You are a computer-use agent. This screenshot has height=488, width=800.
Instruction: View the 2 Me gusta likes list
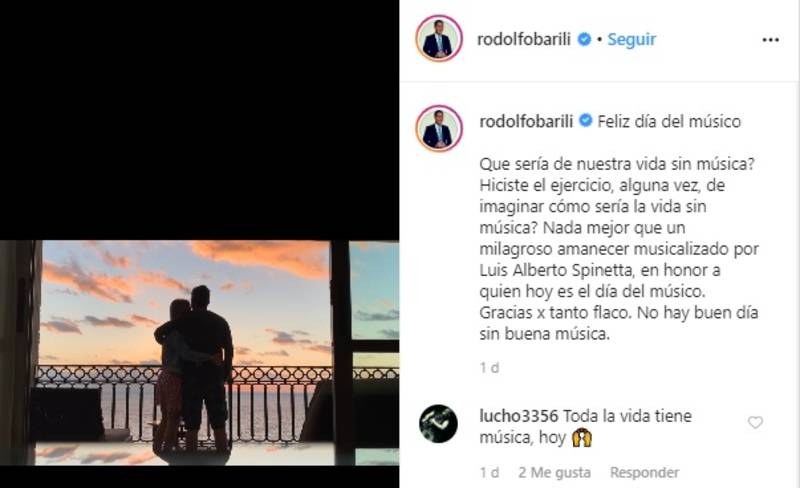point(555,473)
